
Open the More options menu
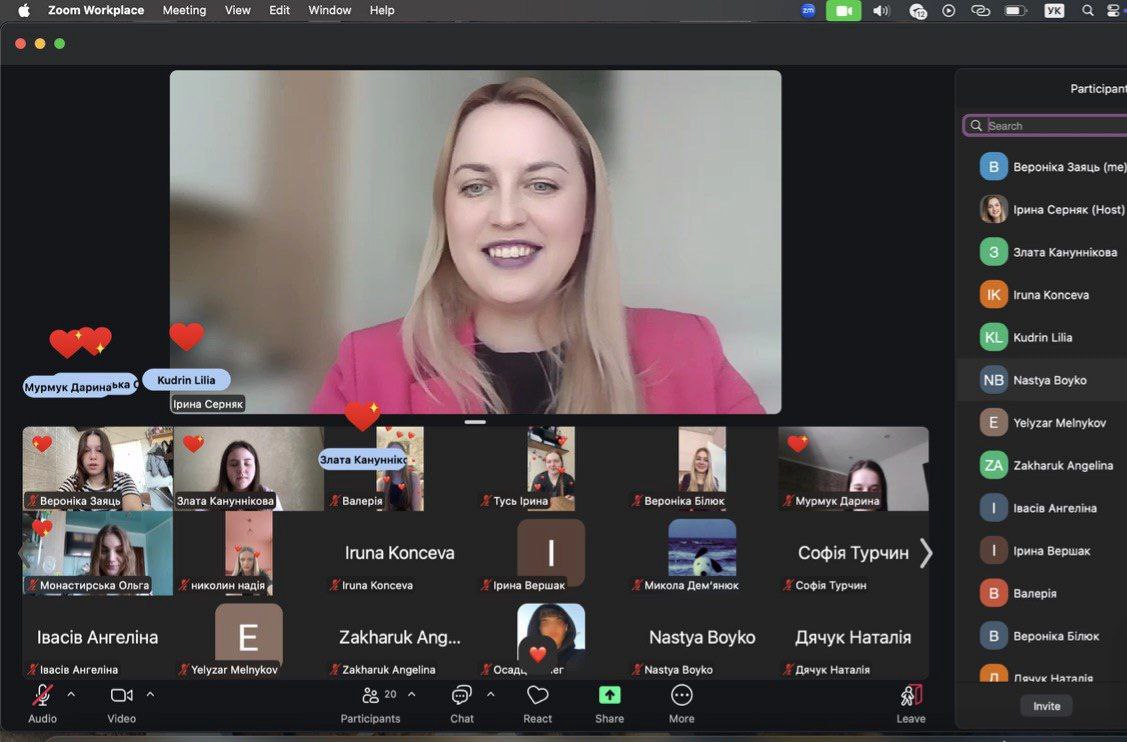coord(681,696)
